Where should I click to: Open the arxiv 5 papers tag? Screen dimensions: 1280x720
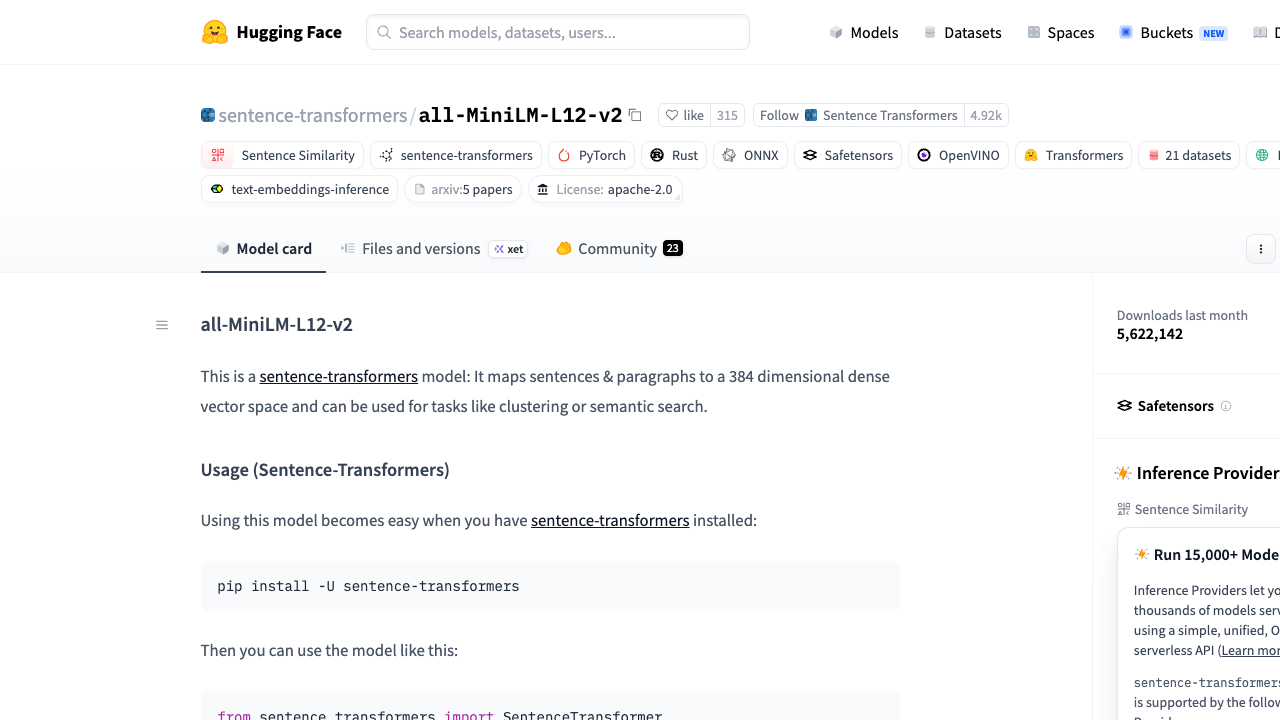point(463,189)
